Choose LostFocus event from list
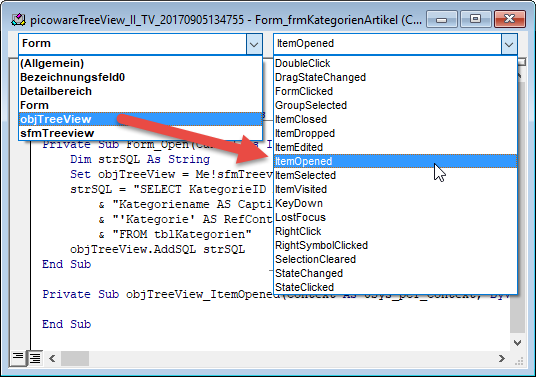 pos(396,217)
